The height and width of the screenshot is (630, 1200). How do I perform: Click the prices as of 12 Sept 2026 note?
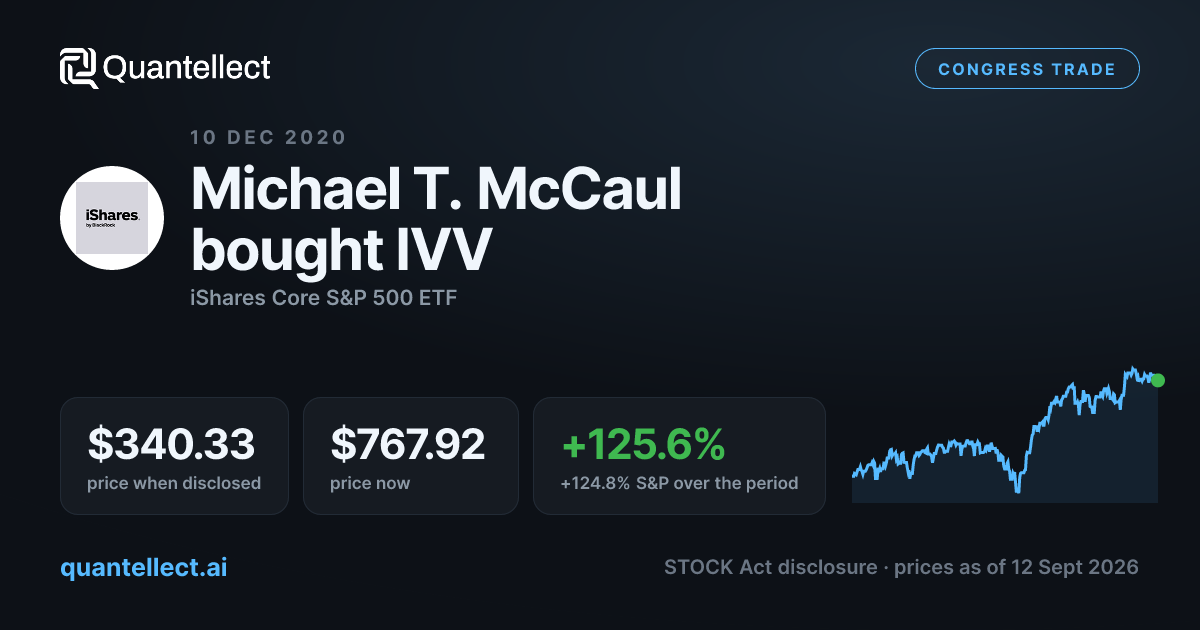point(1016,567)
